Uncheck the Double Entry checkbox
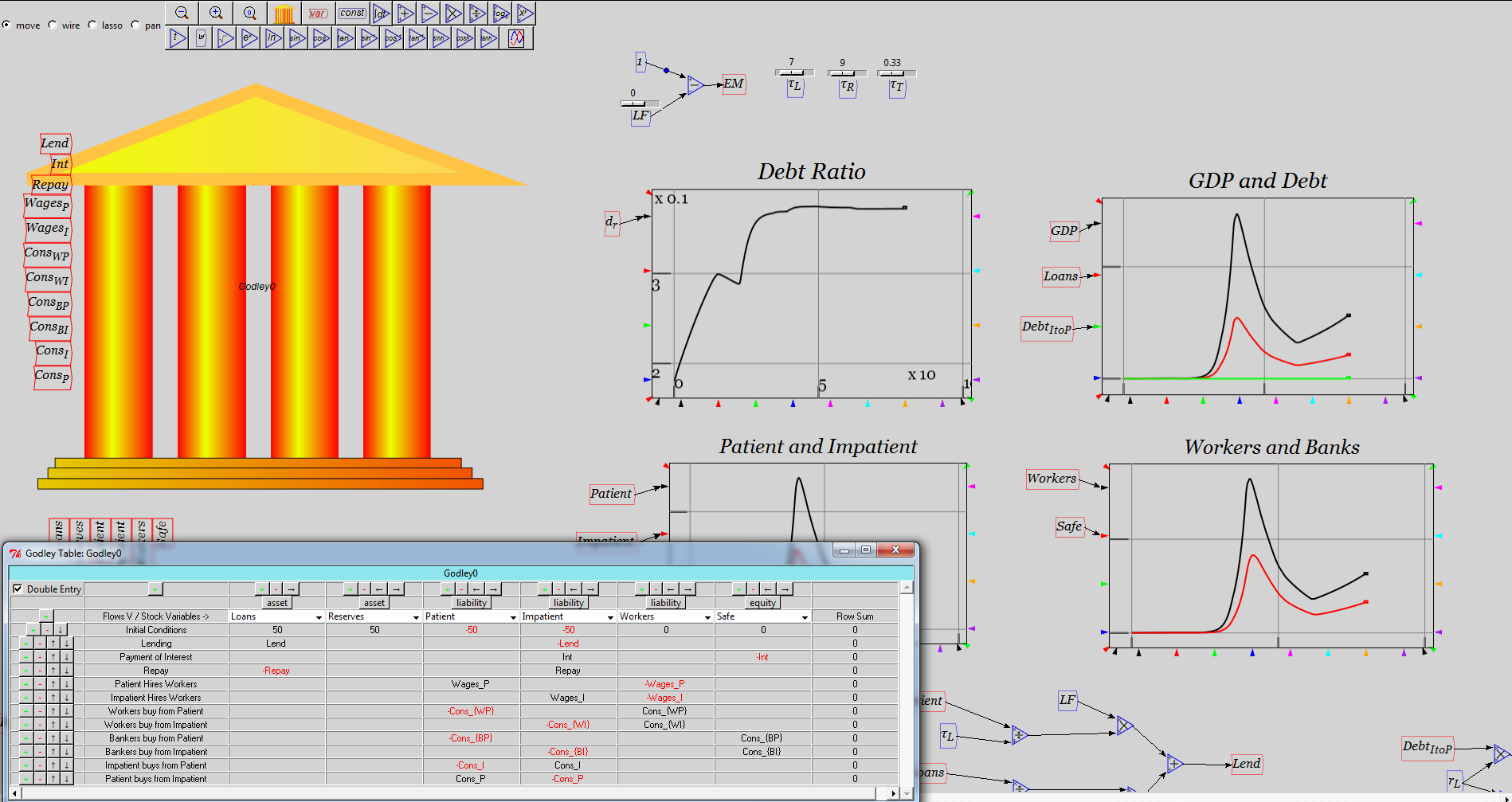The height and width of the screenshot is (802, 1512). click(x=18, y=589)
